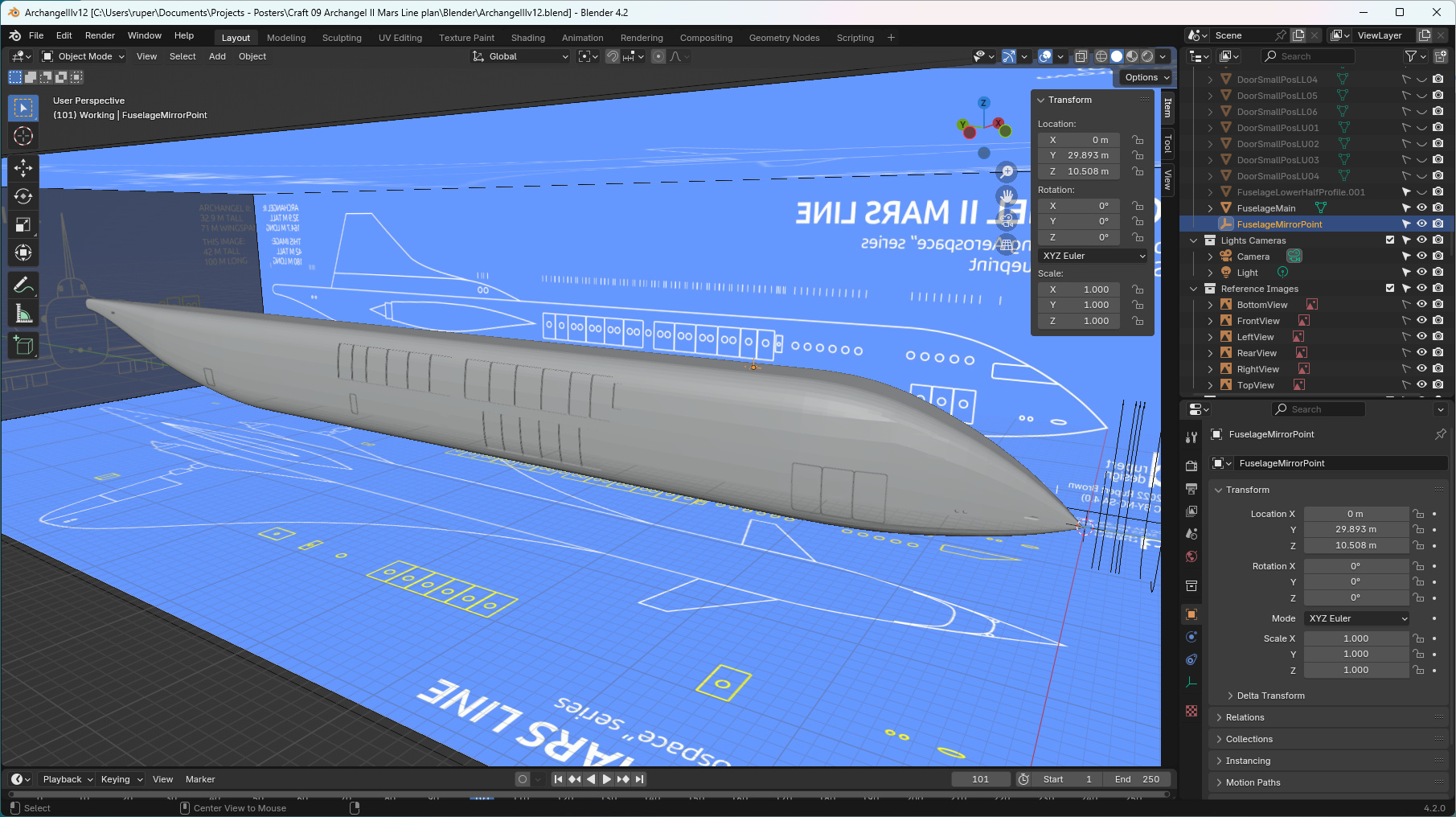This screenshot has width=1456, height=817.
Task: Open Keying menu in timeline
Action: (121, 779)
